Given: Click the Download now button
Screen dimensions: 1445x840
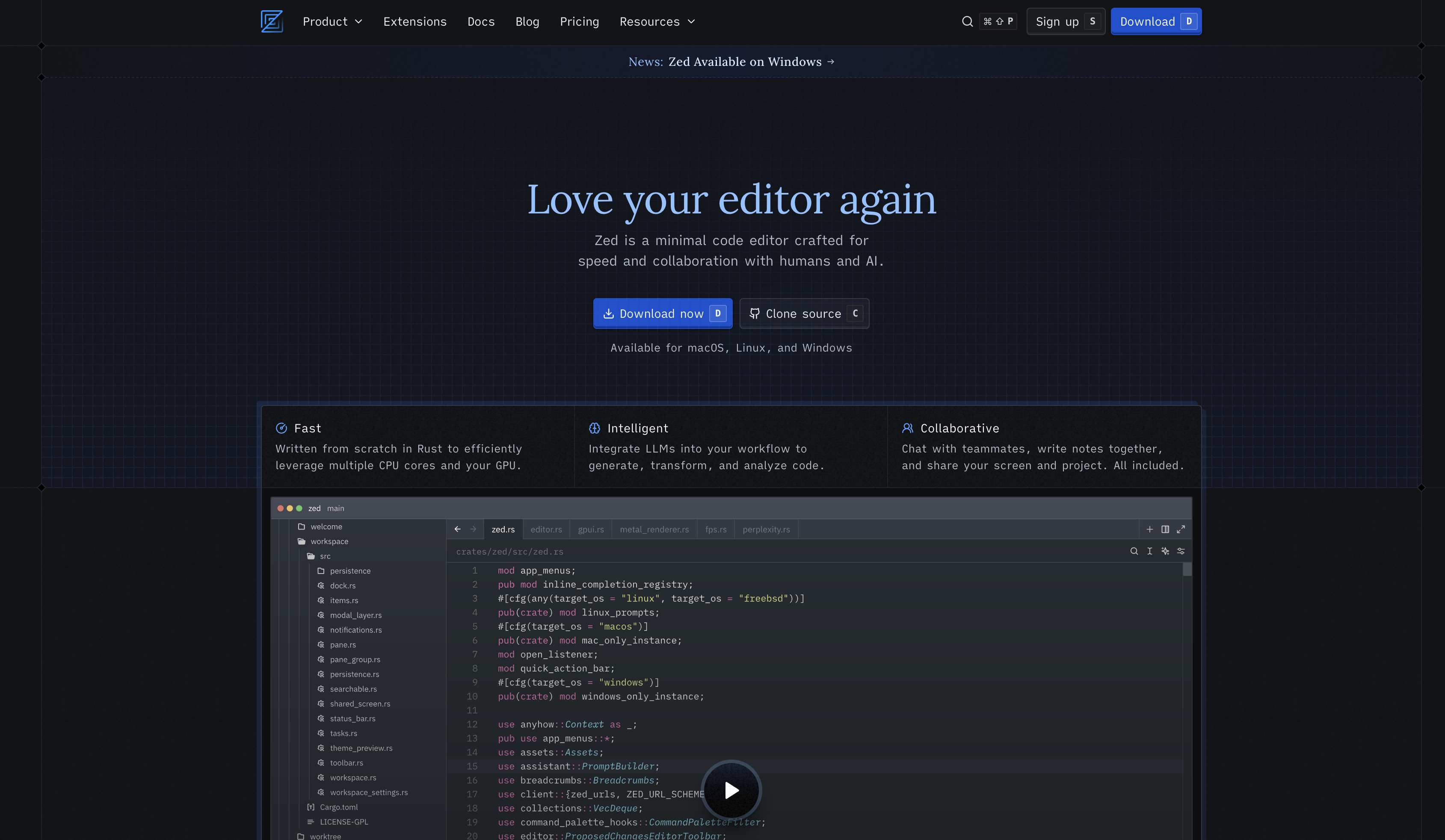Looking at the screenshot, I should click(x=662, y=313).
